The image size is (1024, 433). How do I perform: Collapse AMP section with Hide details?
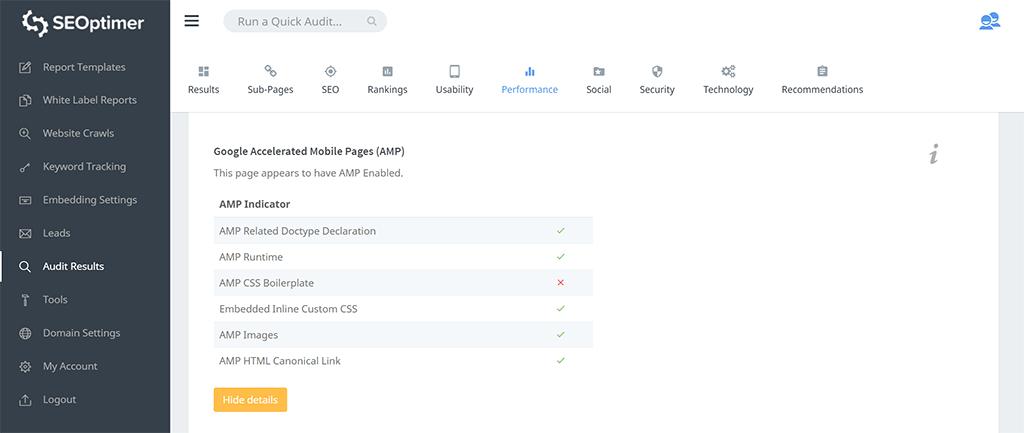(250, 399)
